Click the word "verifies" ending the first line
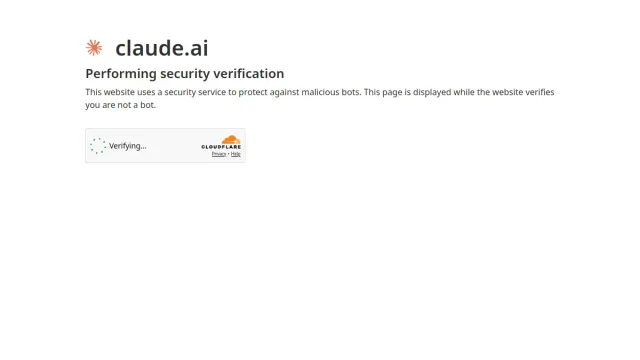This screenshot has height=360, width=640. pos(540,92)
